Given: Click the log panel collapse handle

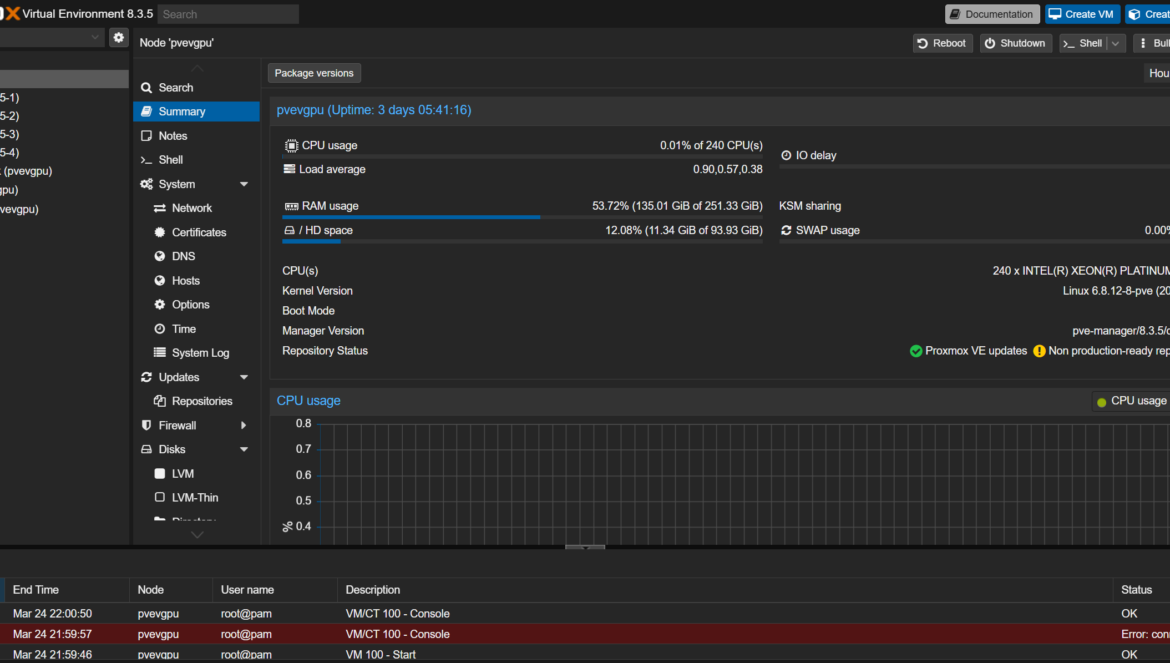Looking at the screenshot, I should [x=585, y=547].
